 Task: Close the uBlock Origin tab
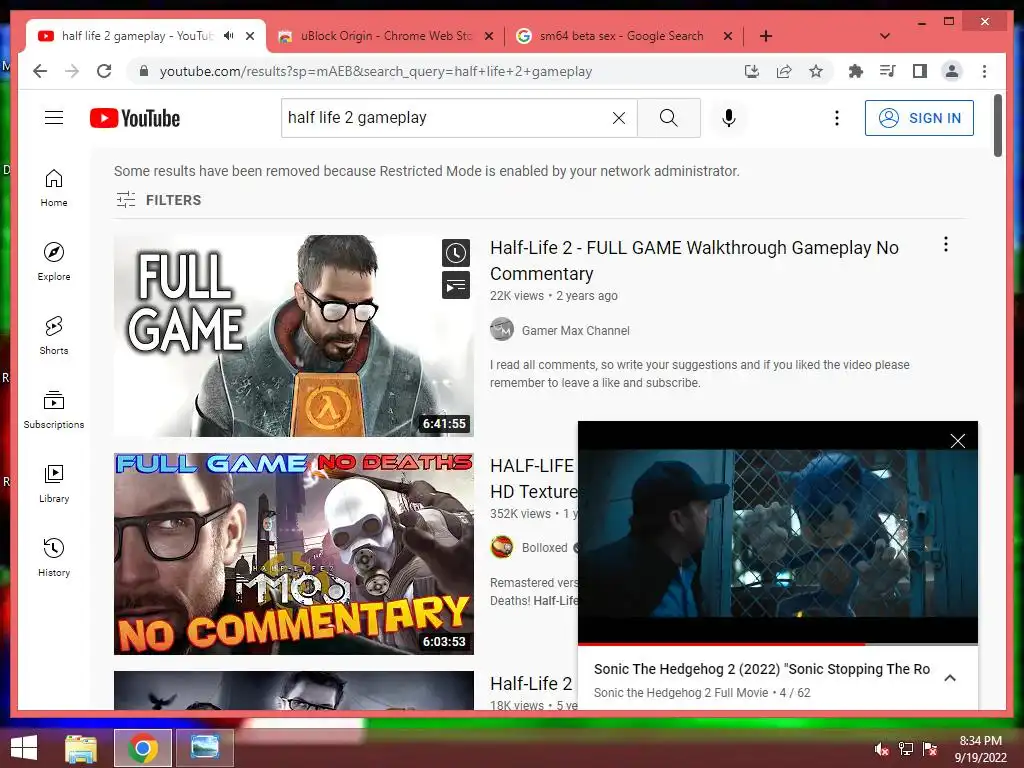(488, 36)
